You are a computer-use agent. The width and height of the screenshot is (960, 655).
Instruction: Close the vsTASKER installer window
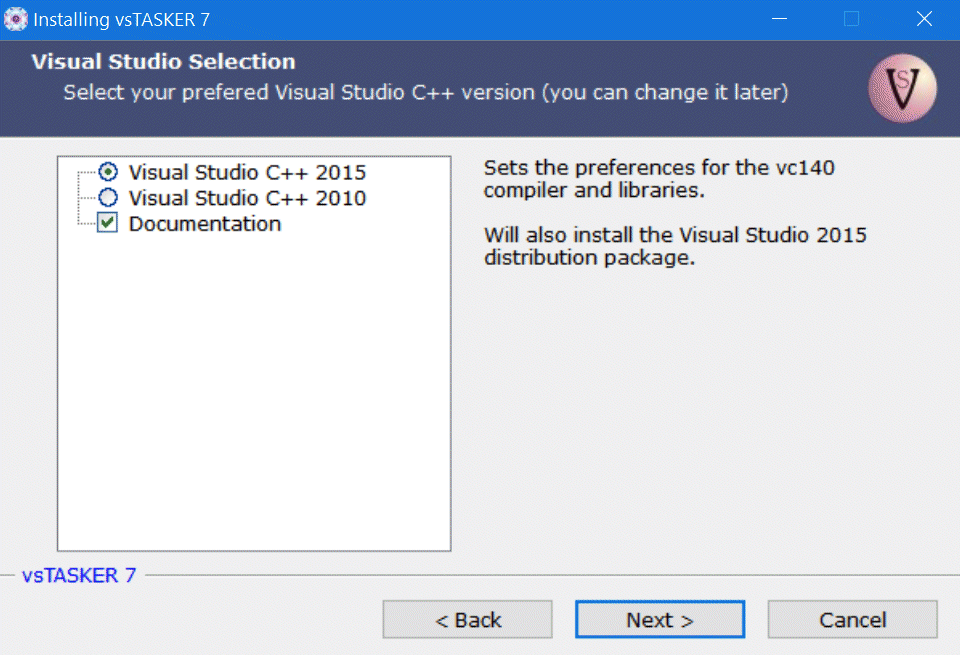(924, 19)
